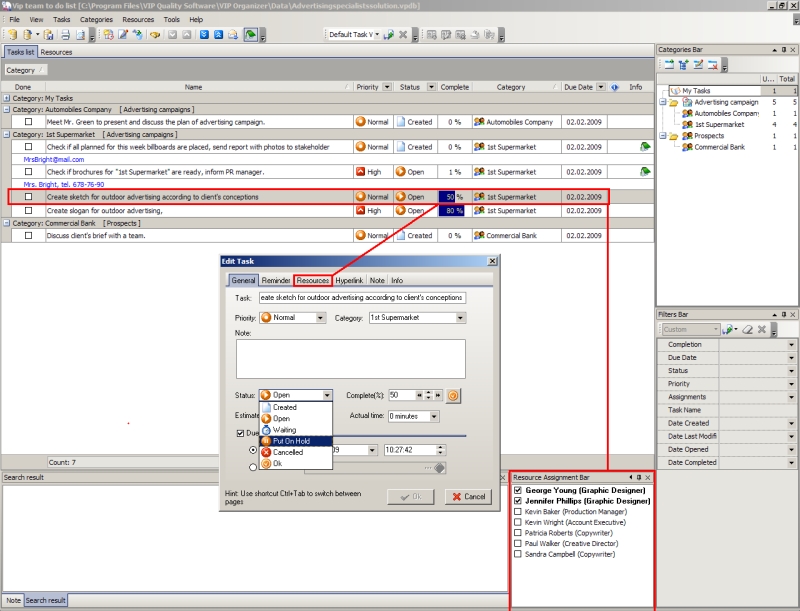Tick Done box for Meet Mr. Green task
The width and height of the screenshot is (800, 611).
(x=28, y=122)
